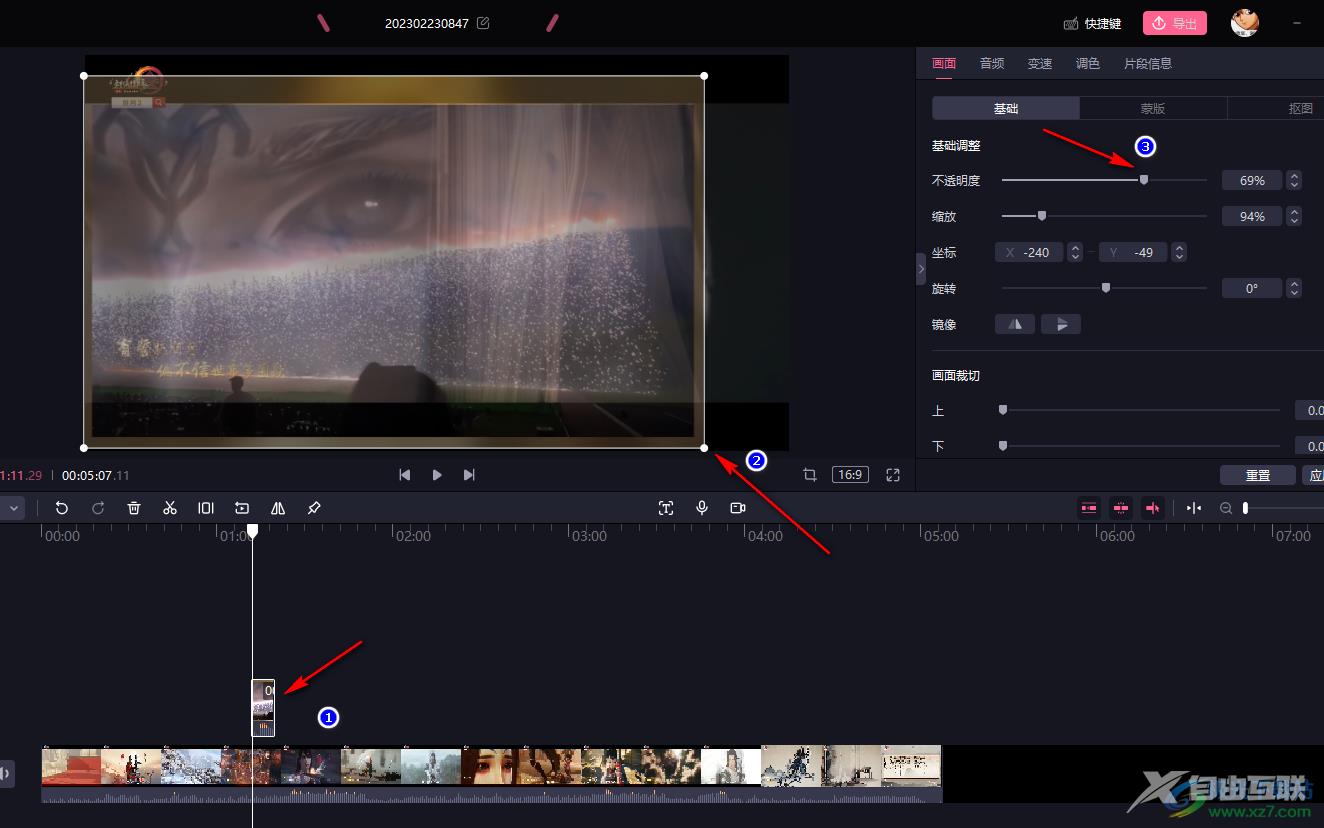Toggle the first pink track magnet icon
Screen dimensions: 1324x828
pos(1088,508)
